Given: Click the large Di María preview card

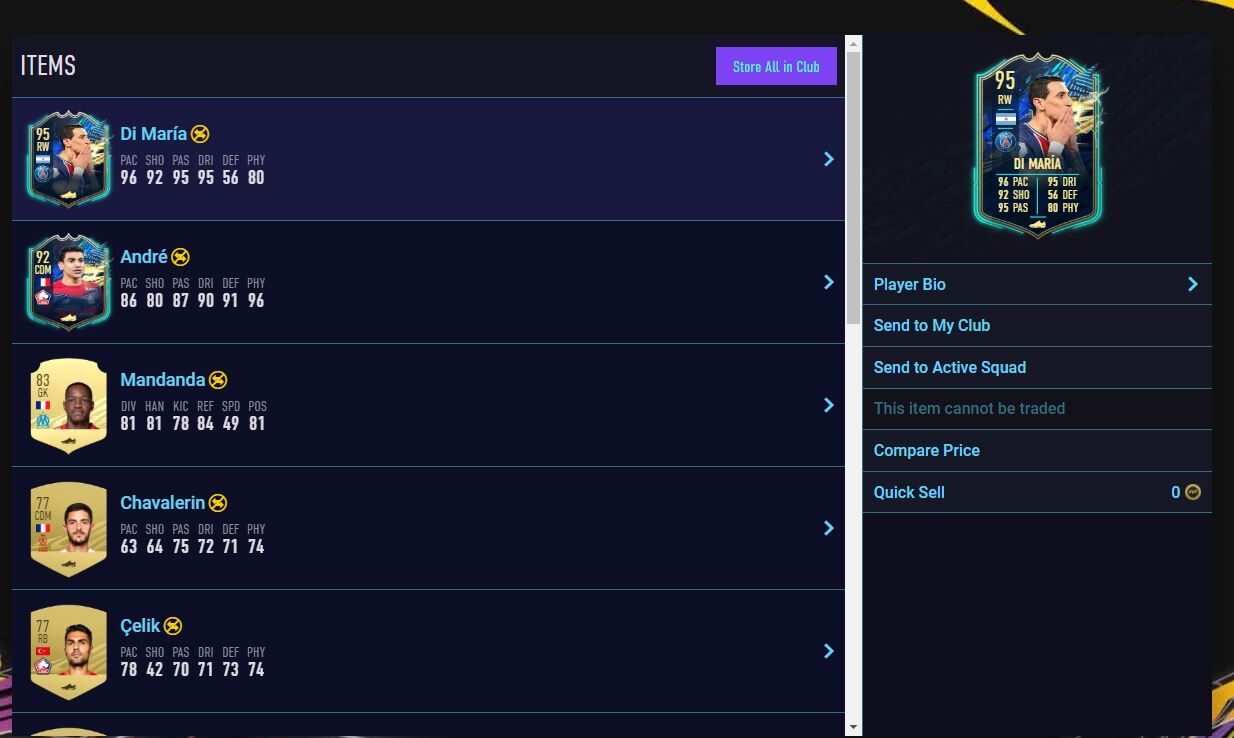Looking at the screenshot, I should (x=1037, y=147).
